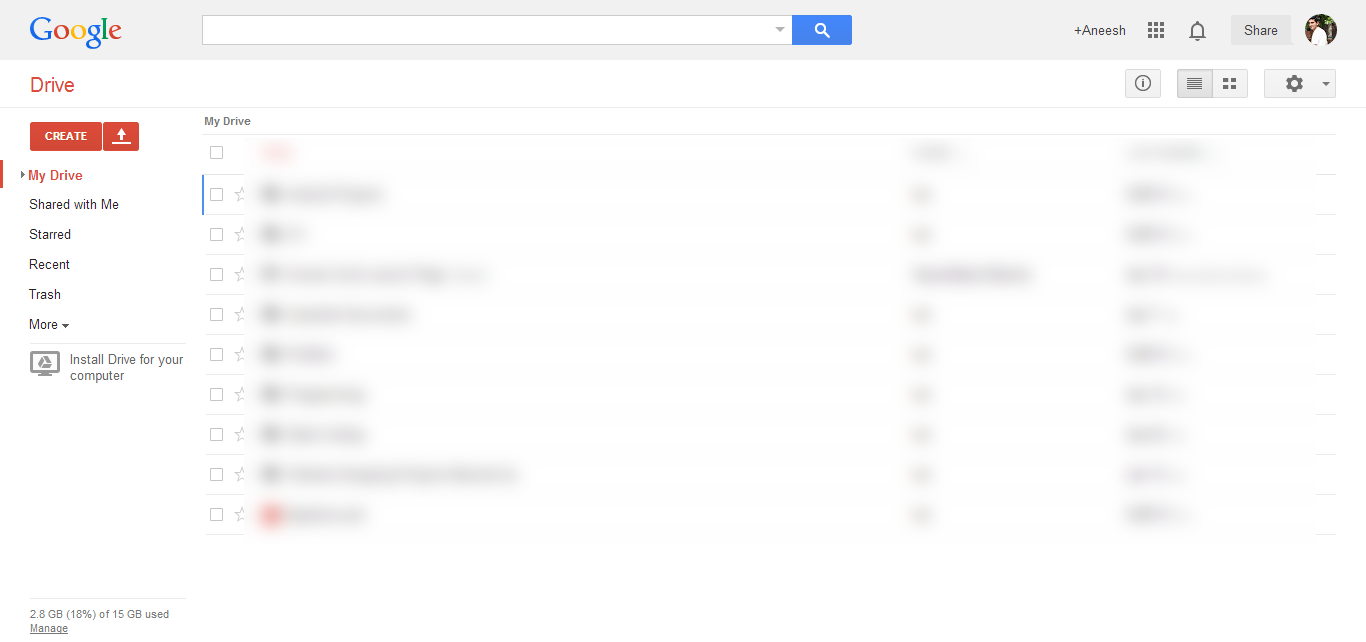Check the last file row checkbox

[x=216, y=514]
